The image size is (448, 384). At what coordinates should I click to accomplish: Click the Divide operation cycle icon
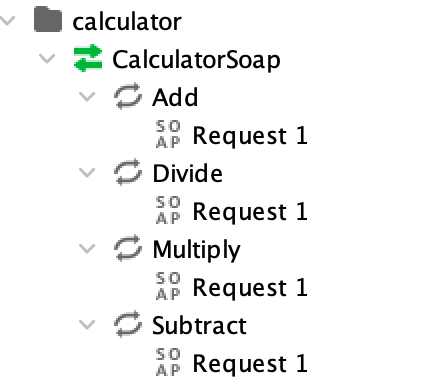pyautogui.click(x=128, y=172)
